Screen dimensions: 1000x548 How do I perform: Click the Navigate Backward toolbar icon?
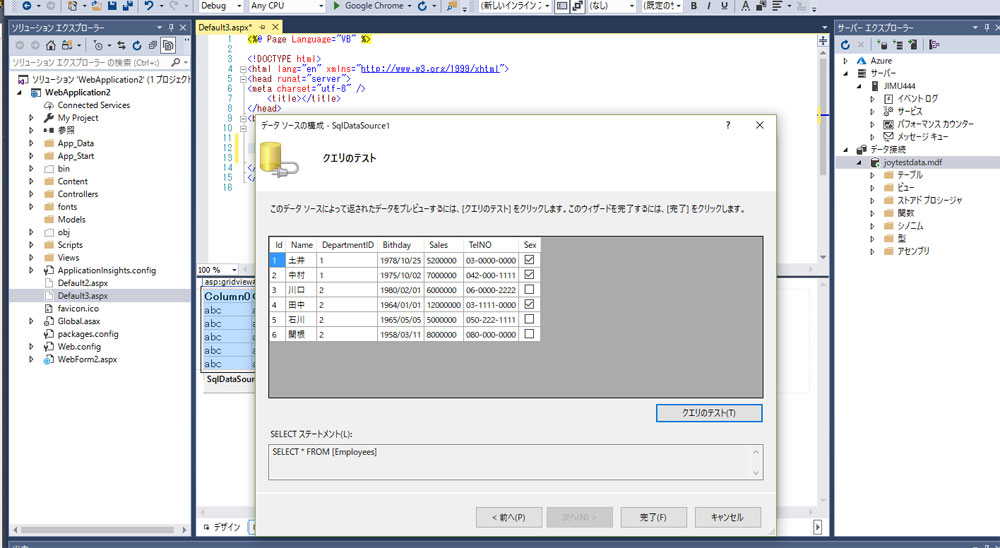(x=27, y=6)
